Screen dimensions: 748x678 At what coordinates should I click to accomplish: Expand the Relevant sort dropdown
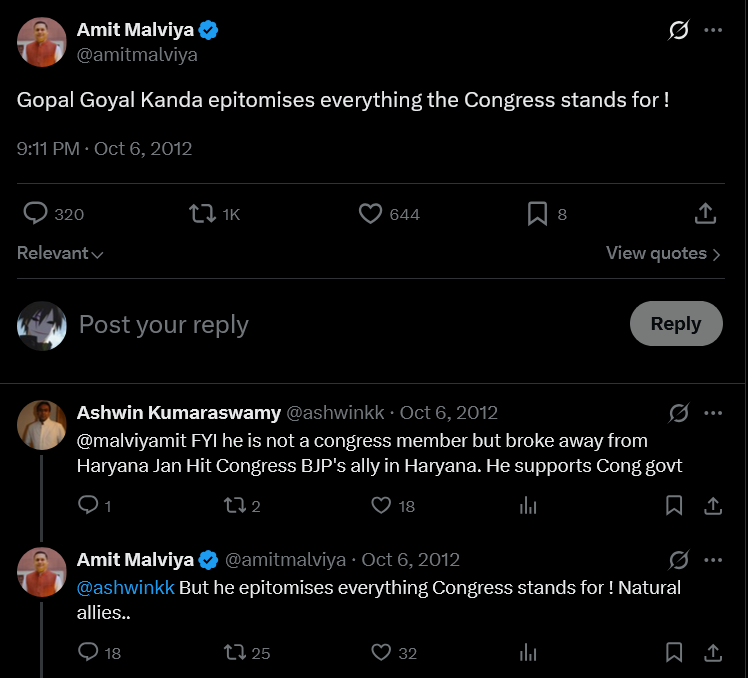tap(60, 253)
